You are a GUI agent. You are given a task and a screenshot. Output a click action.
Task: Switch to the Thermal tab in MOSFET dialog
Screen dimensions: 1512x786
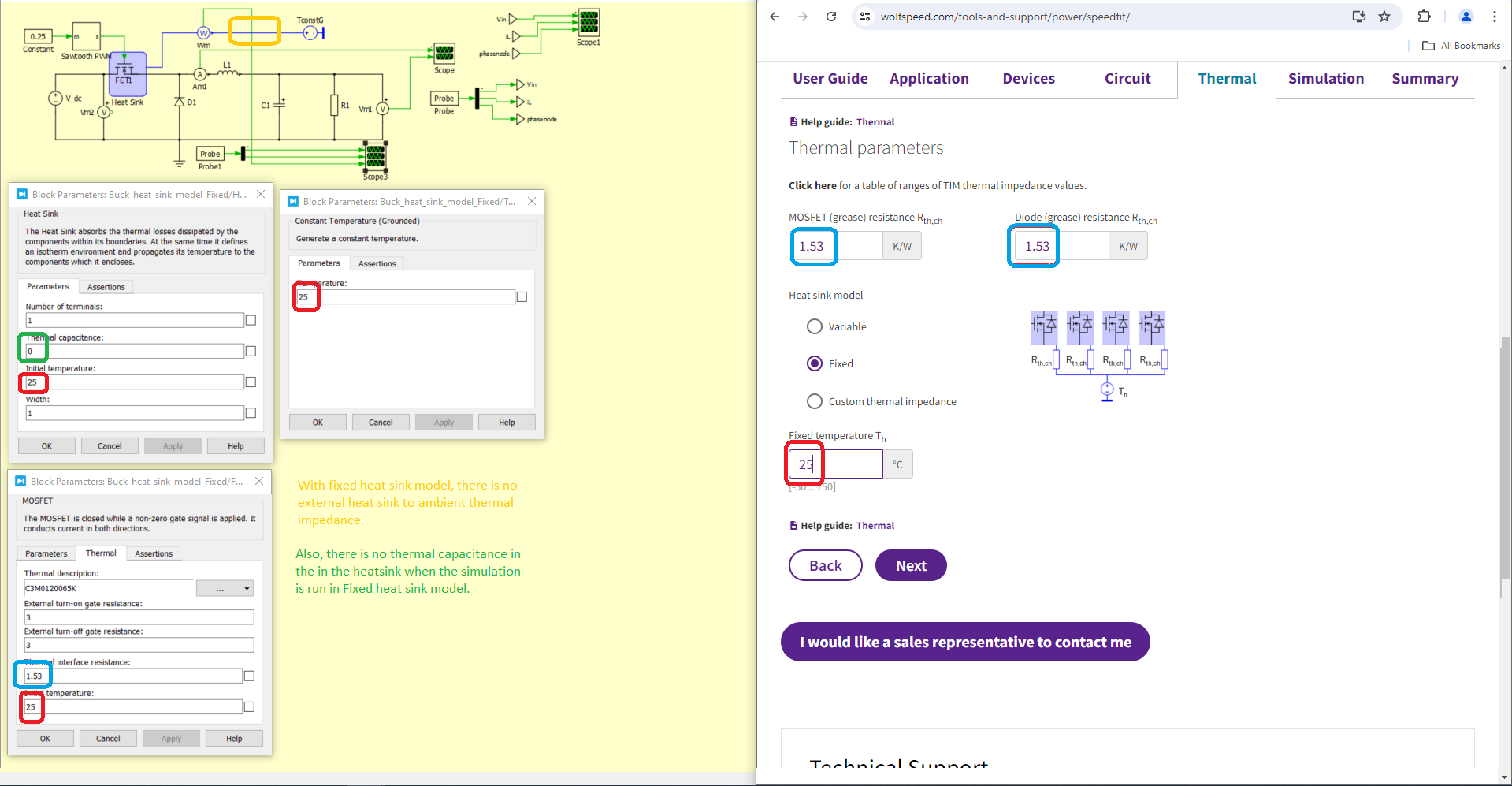(x=101, y=553)
